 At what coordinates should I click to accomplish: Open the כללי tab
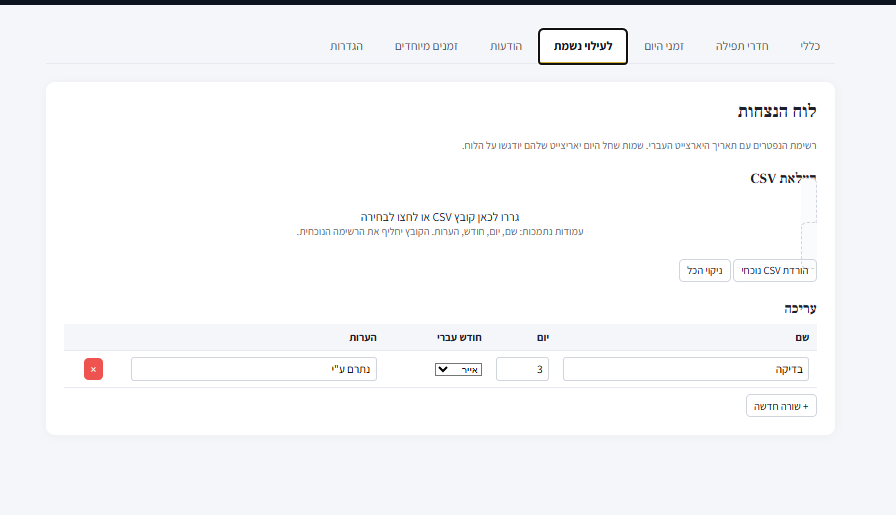pyautogui.click(x=809, y=47)
